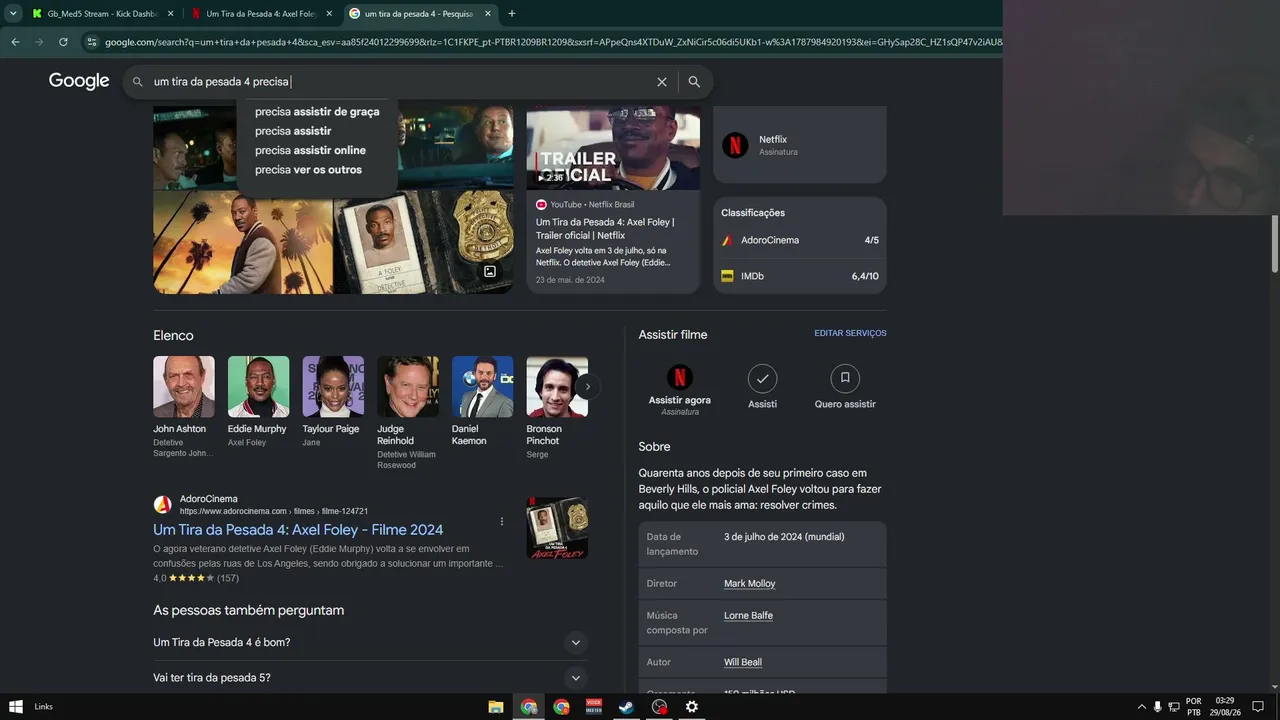The height and width of the screenshot is (720, 1280).
Task: Click the Netflix Assinatura provider card
Action: [x=800, y=145]
